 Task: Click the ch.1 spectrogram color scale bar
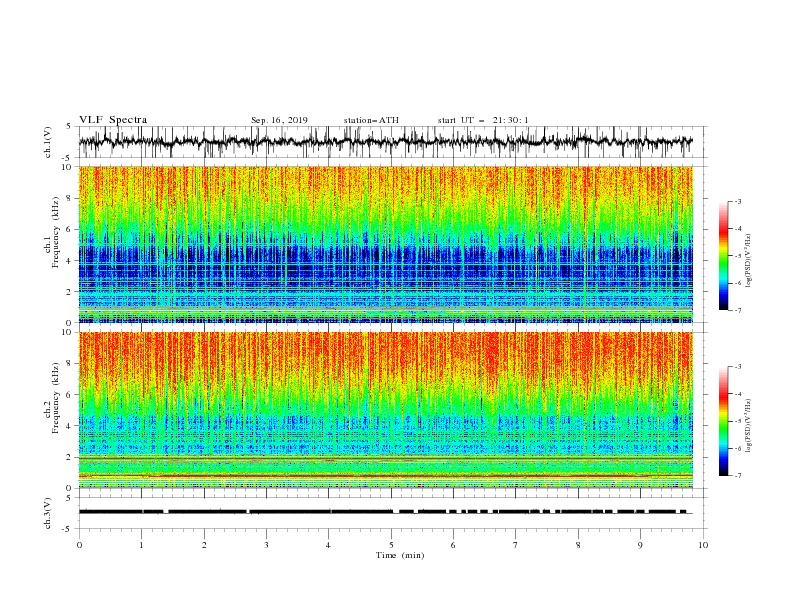(723, 256)
